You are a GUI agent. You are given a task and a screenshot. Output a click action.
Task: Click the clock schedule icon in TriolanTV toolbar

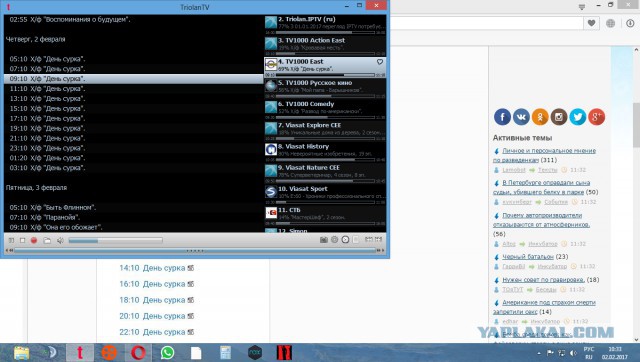pyautogui.click(x=345, y=240)
